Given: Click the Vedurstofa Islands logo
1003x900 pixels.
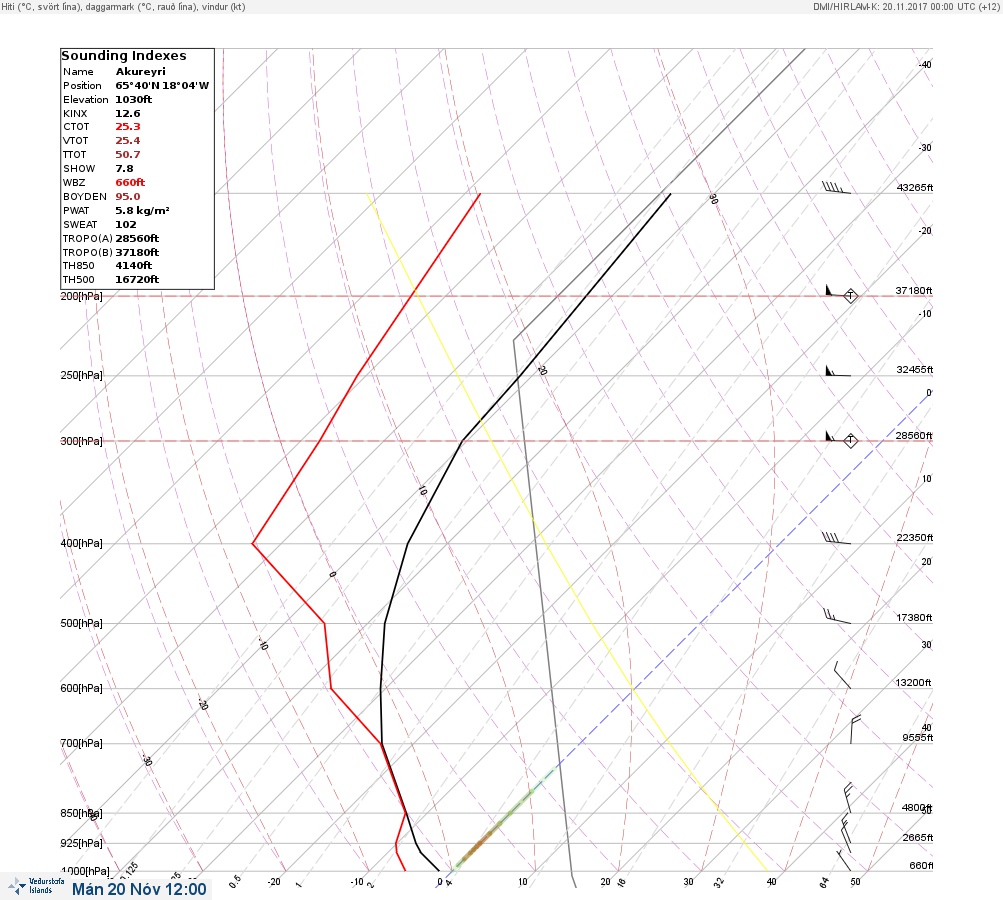Looking at the screenshot, I should click(x=36, y=886).
